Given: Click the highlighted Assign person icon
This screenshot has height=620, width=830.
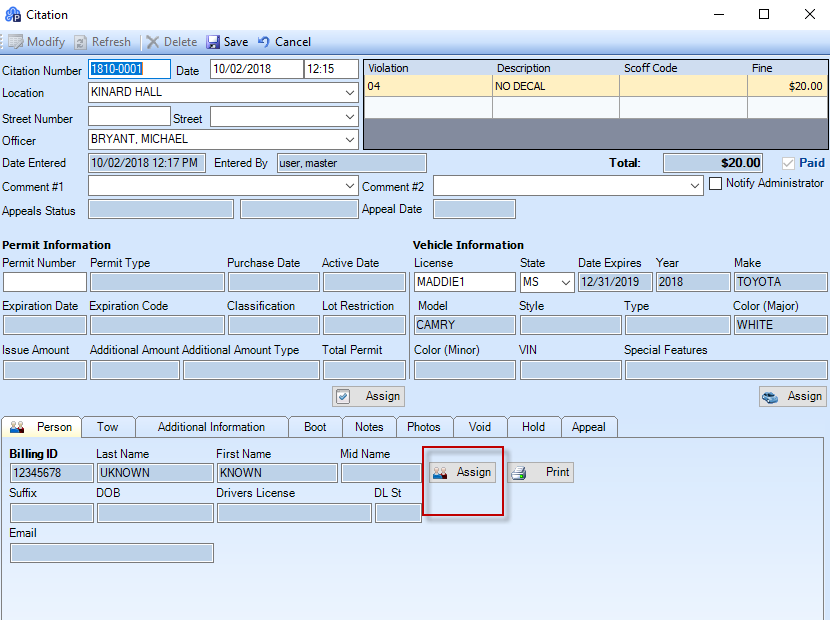Looking at the screenshot, I should point(462,472).
